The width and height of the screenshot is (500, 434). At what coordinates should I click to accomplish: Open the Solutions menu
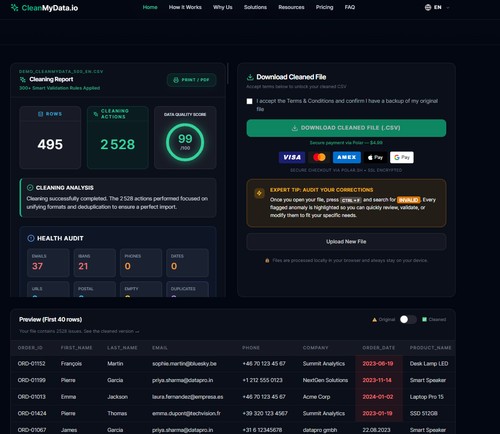tap(255, 7)
